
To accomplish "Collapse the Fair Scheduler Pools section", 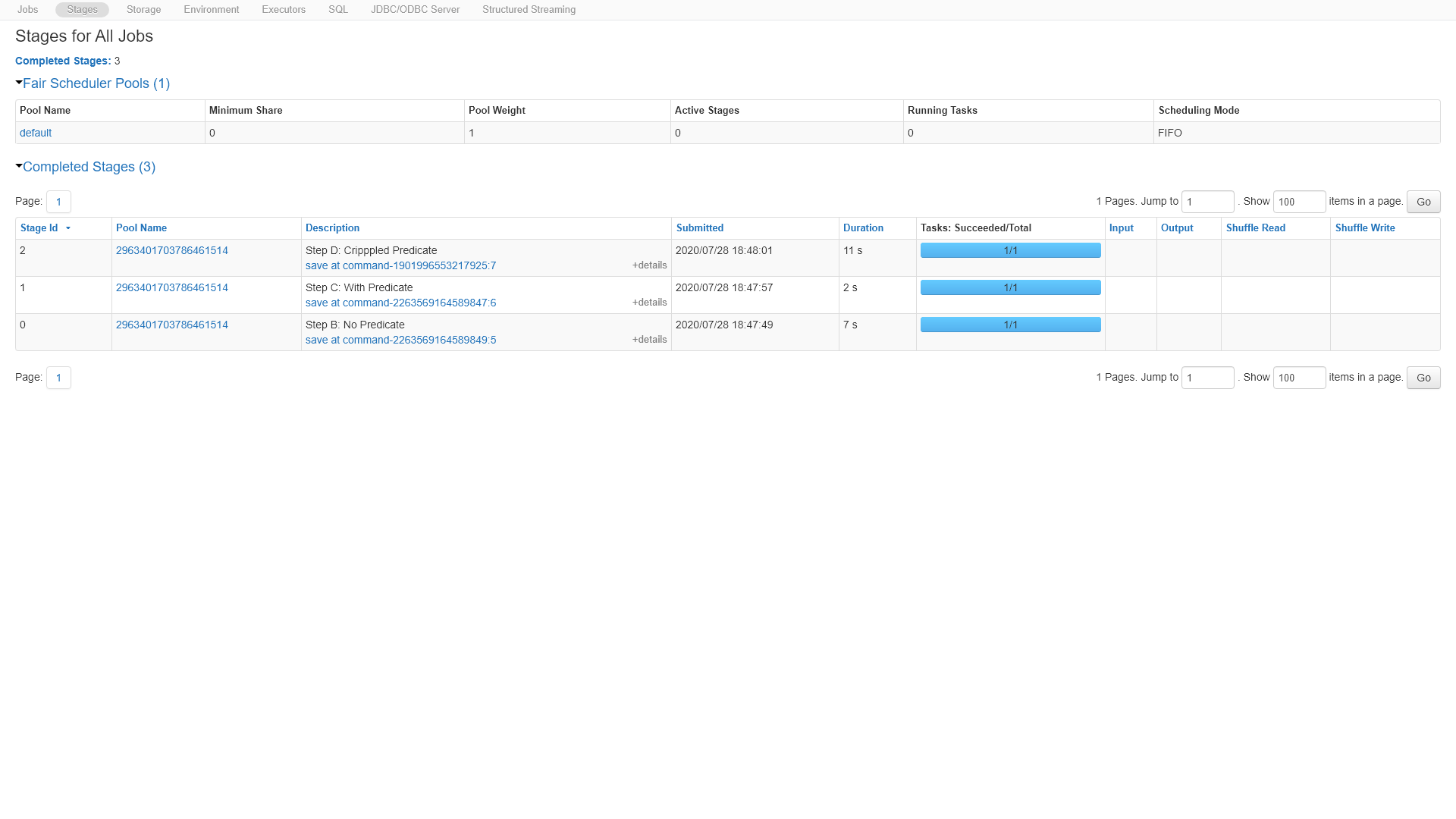I will pos(93,83).
